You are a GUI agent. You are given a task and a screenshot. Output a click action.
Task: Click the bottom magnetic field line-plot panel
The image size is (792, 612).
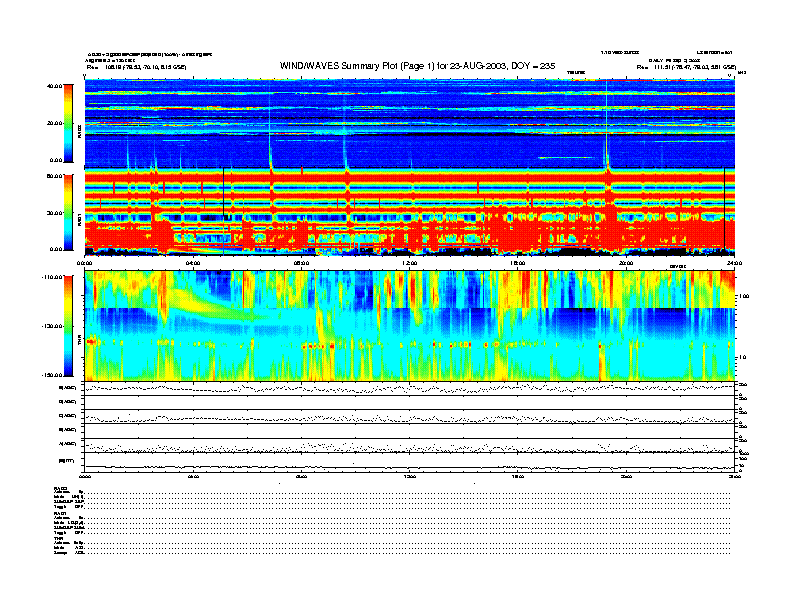click(x=410, y=462)
